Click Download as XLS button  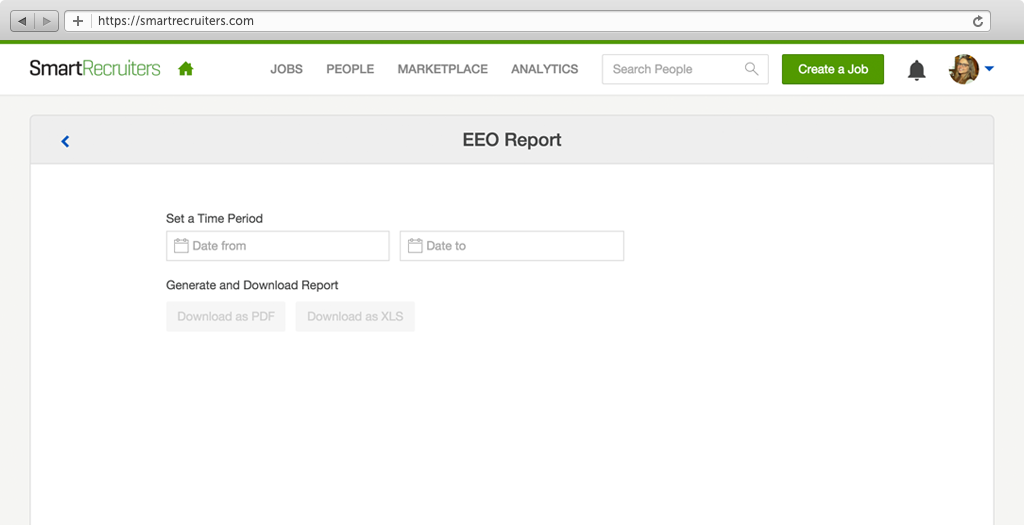[355, 316]
